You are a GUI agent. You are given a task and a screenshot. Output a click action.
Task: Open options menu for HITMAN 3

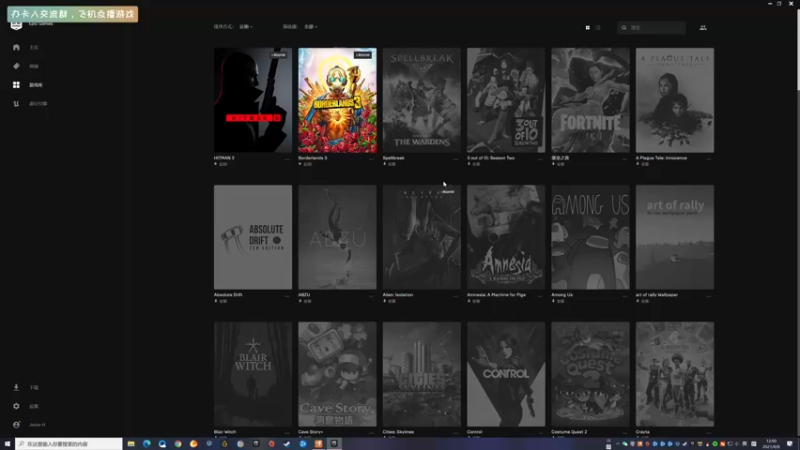(287, 159)
